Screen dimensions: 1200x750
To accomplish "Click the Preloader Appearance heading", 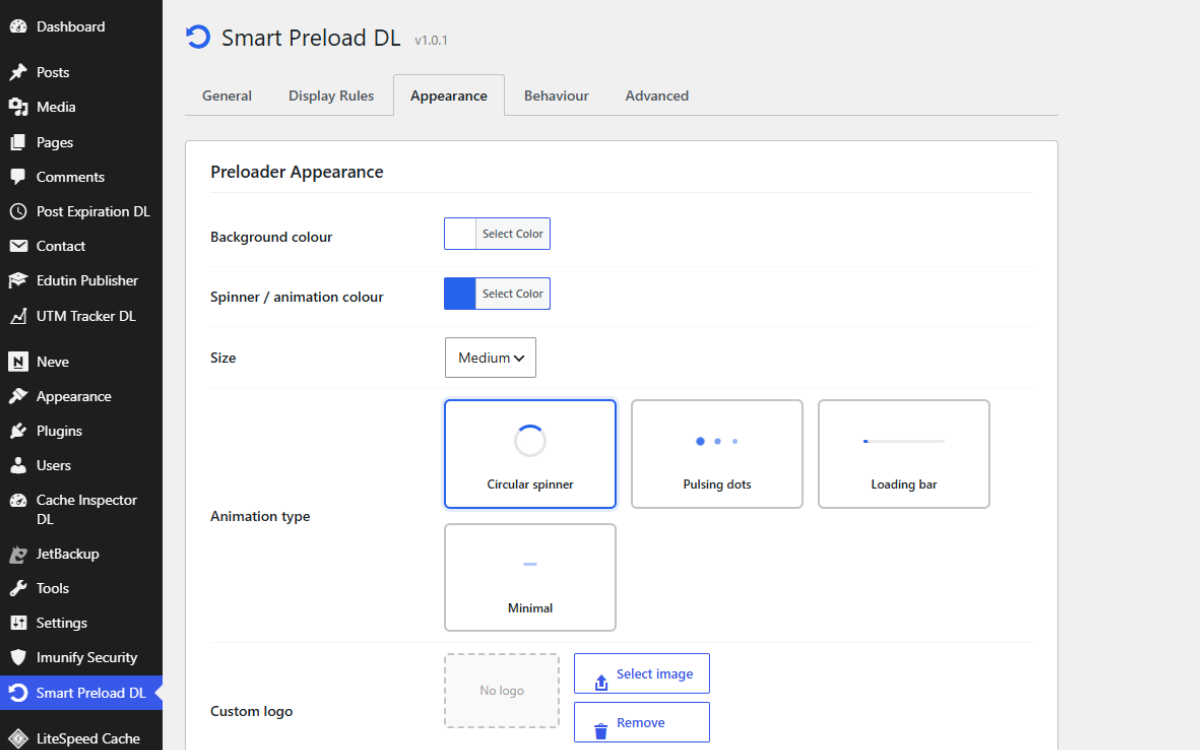I will click(x=297, y=172).
